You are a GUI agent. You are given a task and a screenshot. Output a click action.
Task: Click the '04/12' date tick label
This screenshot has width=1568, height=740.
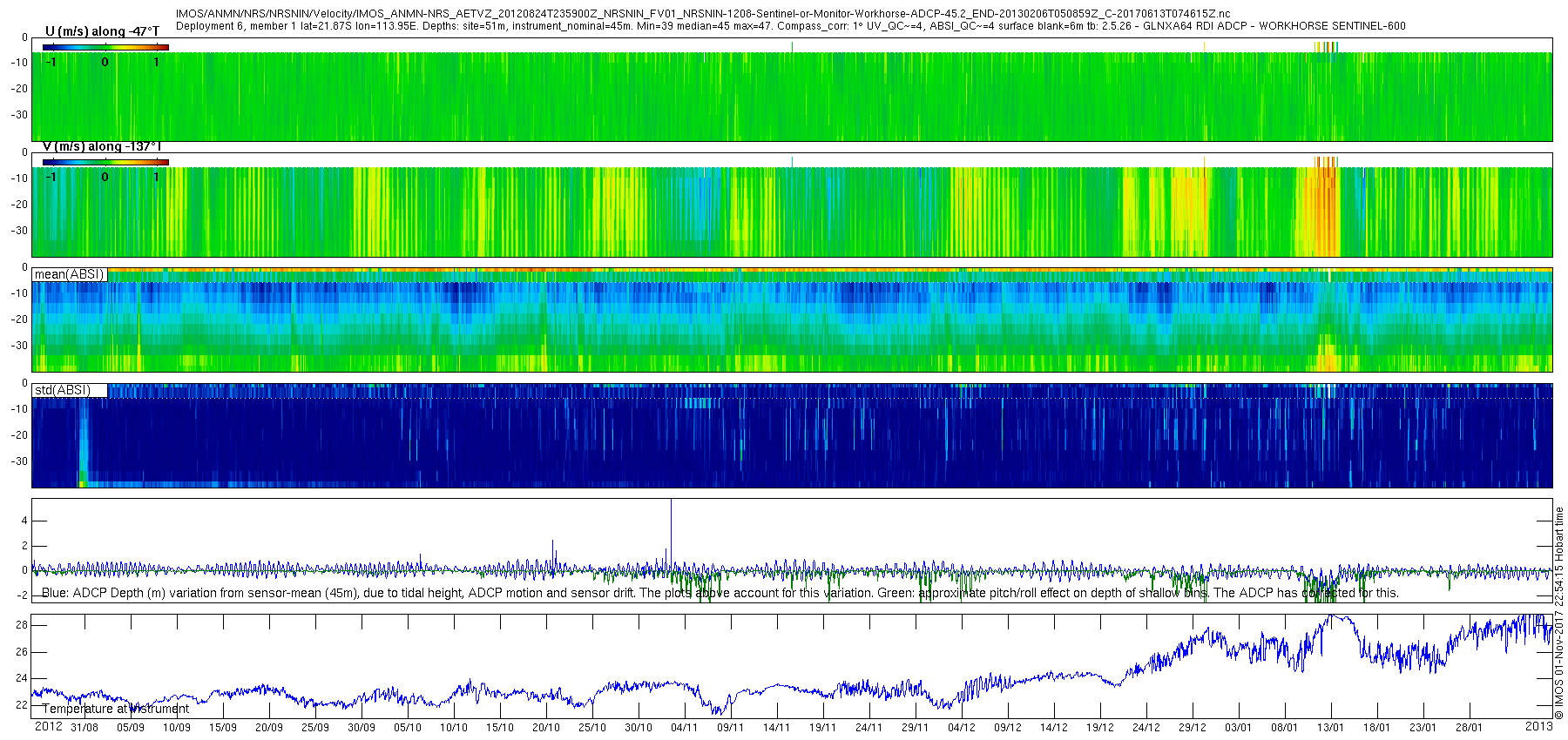[x=961, y=727]
